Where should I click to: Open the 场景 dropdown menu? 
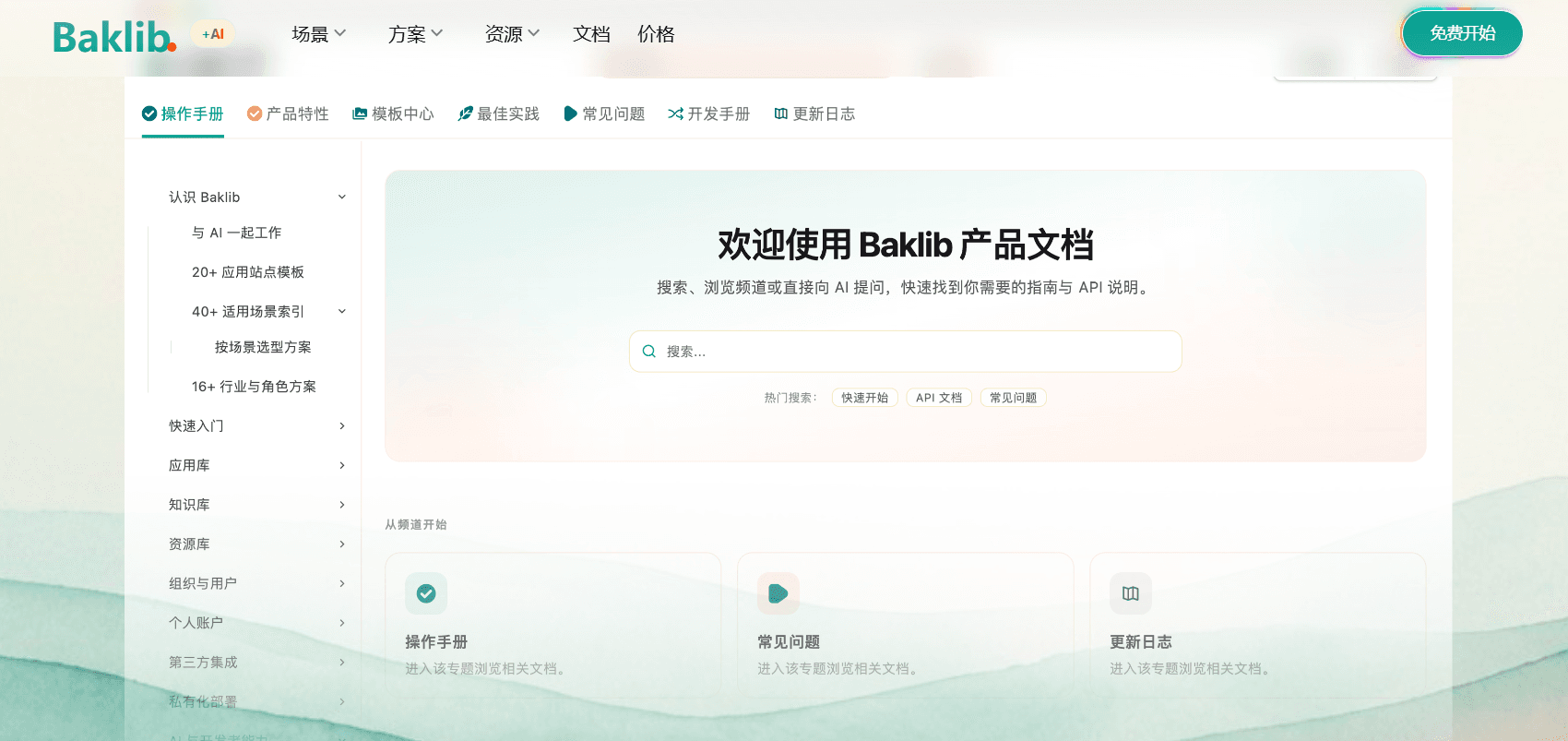pyautogui.click(x=319, y=34)
